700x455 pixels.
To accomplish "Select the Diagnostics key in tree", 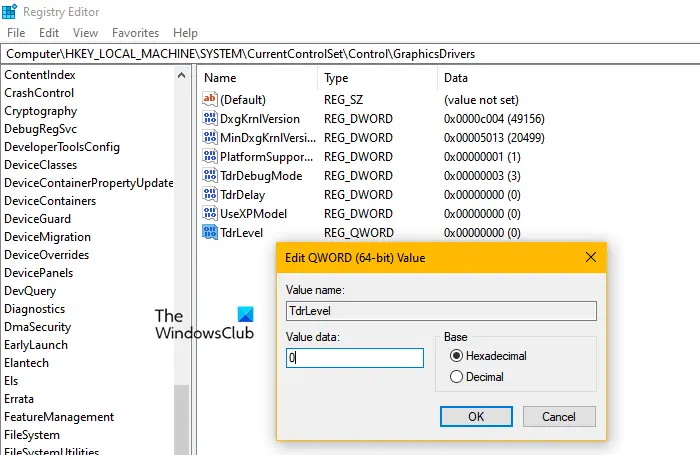I will (34, 309).
